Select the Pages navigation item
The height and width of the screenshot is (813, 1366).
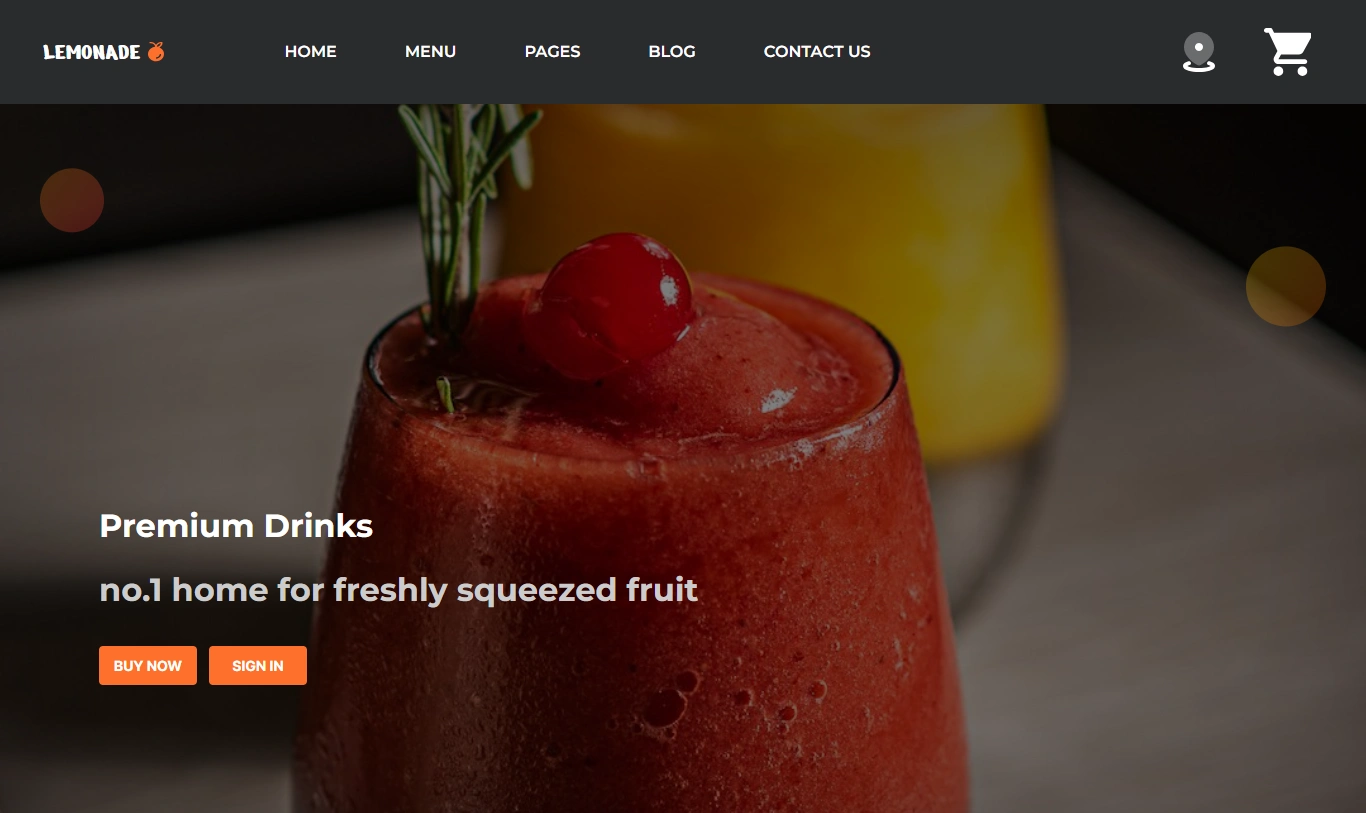(x=553, y=51)
